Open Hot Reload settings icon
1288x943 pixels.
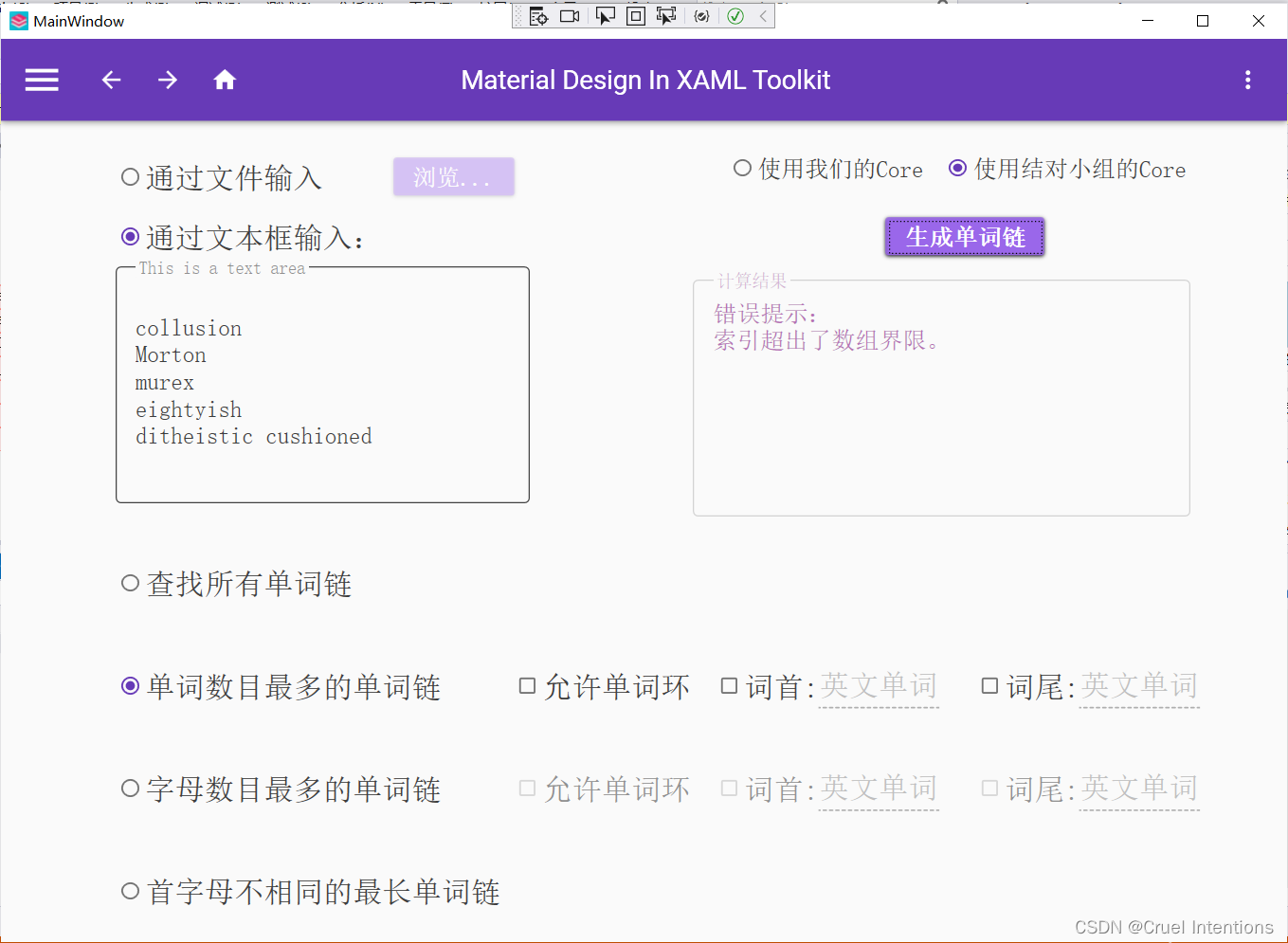pyautogui.click(x=701, y=15)
